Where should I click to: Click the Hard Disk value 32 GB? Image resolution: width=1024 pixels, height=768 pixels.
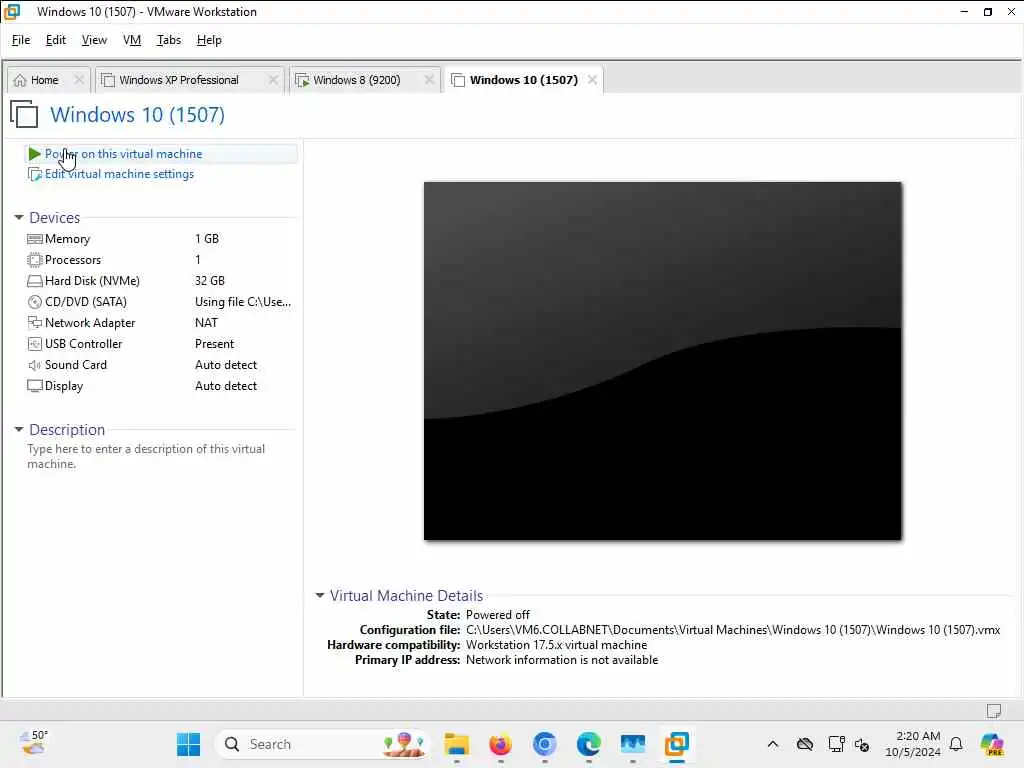point(210,281)
